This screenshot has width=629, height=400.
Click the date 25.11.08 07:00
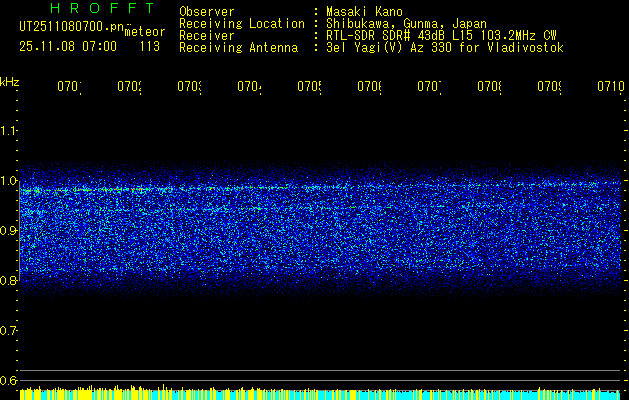point(68,47)
